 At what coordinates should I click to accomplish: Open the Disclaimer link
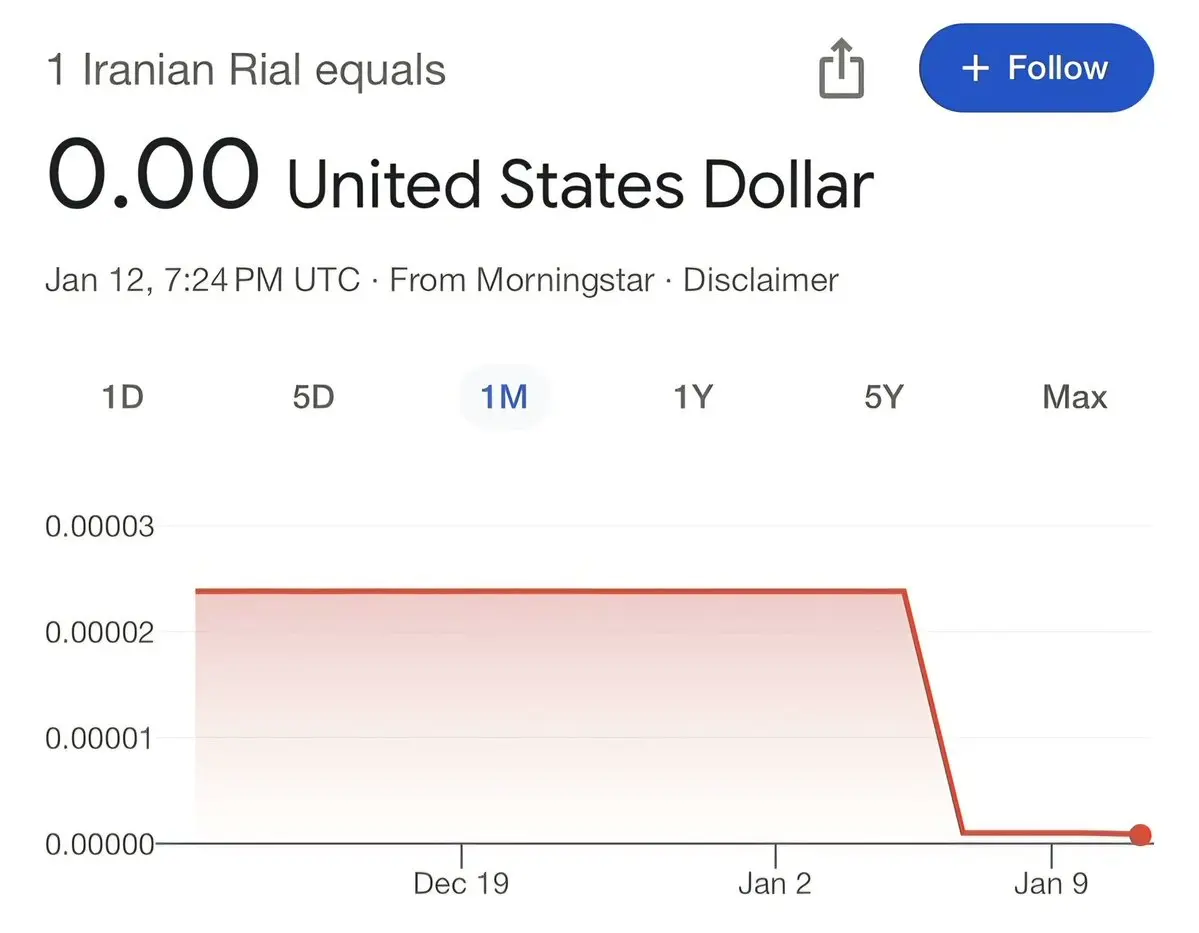pyautogui.click(x=760, y=280)
